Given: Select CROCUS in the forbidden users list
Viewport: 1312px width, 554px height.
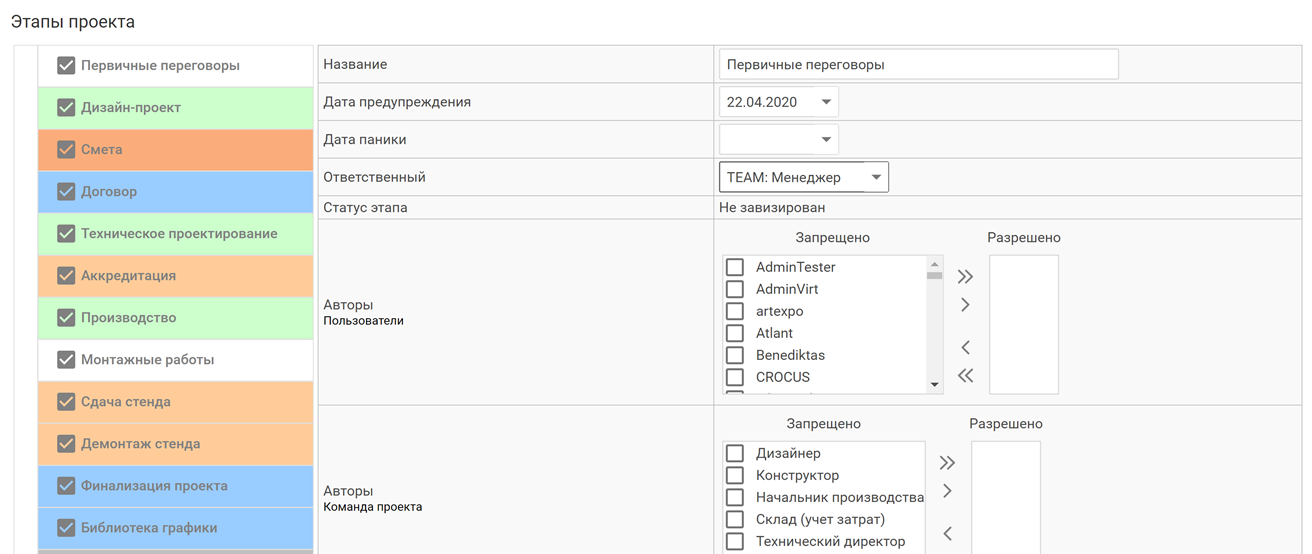Looking at the screenshot, I should [x=782, y=377].
